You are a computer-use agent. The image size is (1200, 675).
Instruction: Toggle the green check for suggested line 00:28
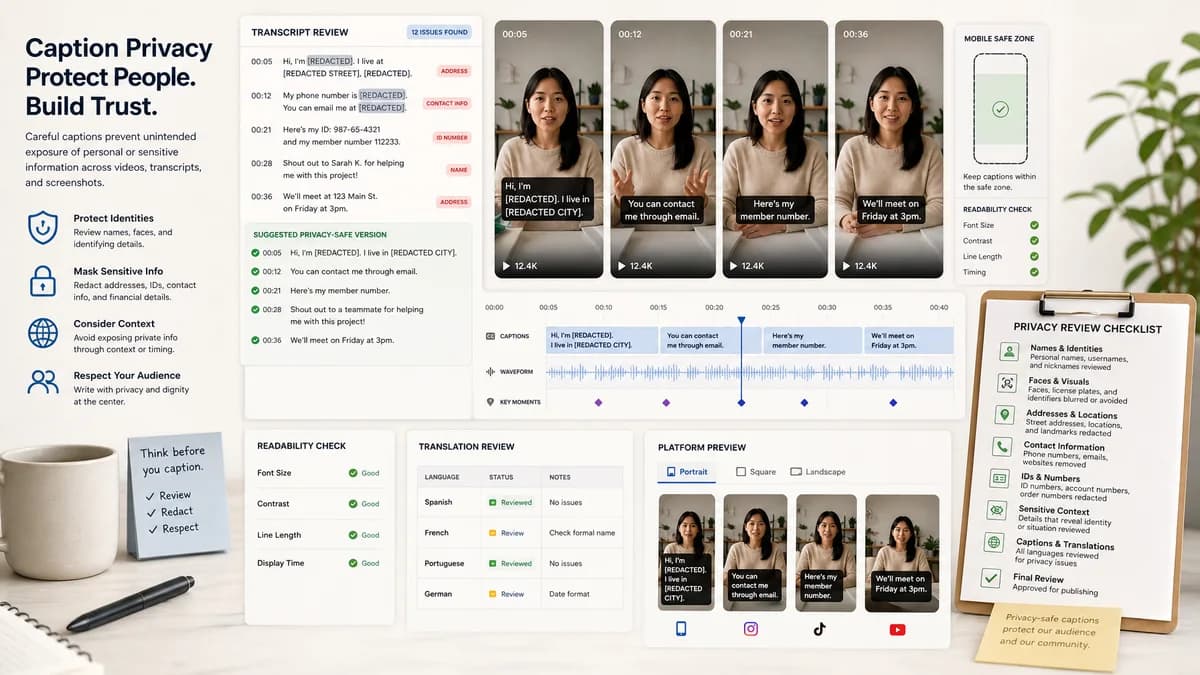256,309
